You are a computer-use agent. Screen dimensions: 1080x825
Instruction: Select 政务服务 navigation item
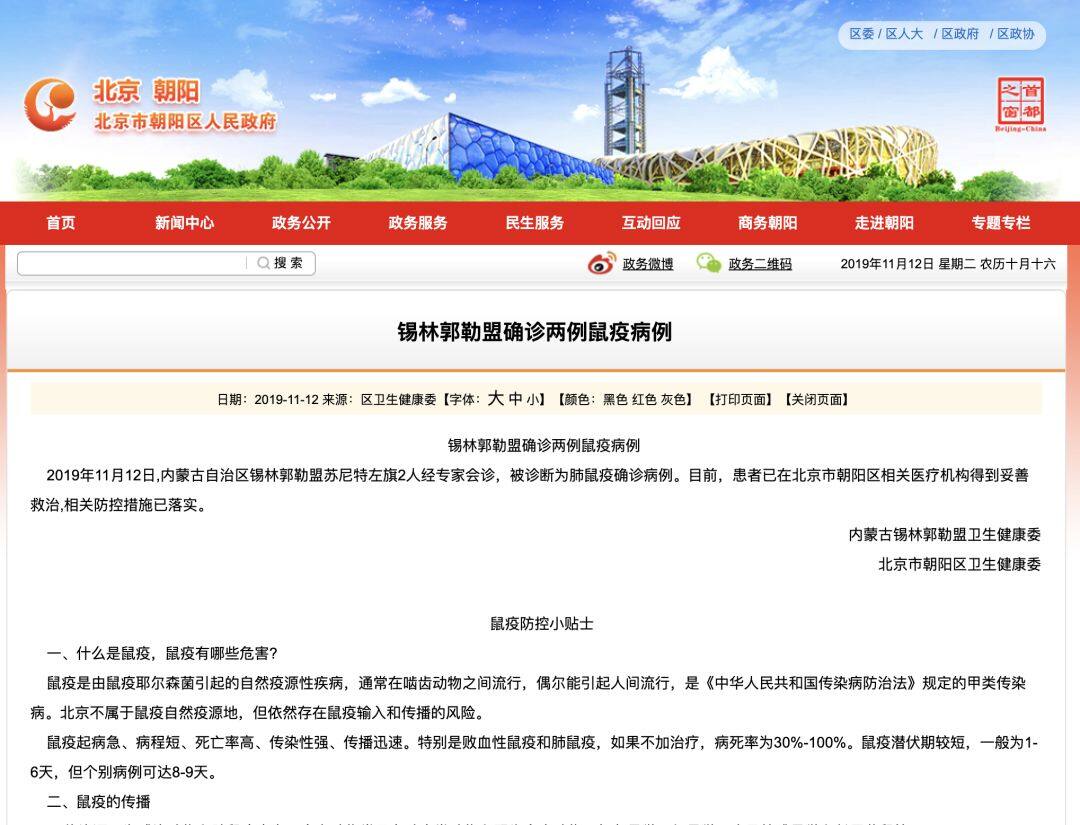[x=418, y=223]
